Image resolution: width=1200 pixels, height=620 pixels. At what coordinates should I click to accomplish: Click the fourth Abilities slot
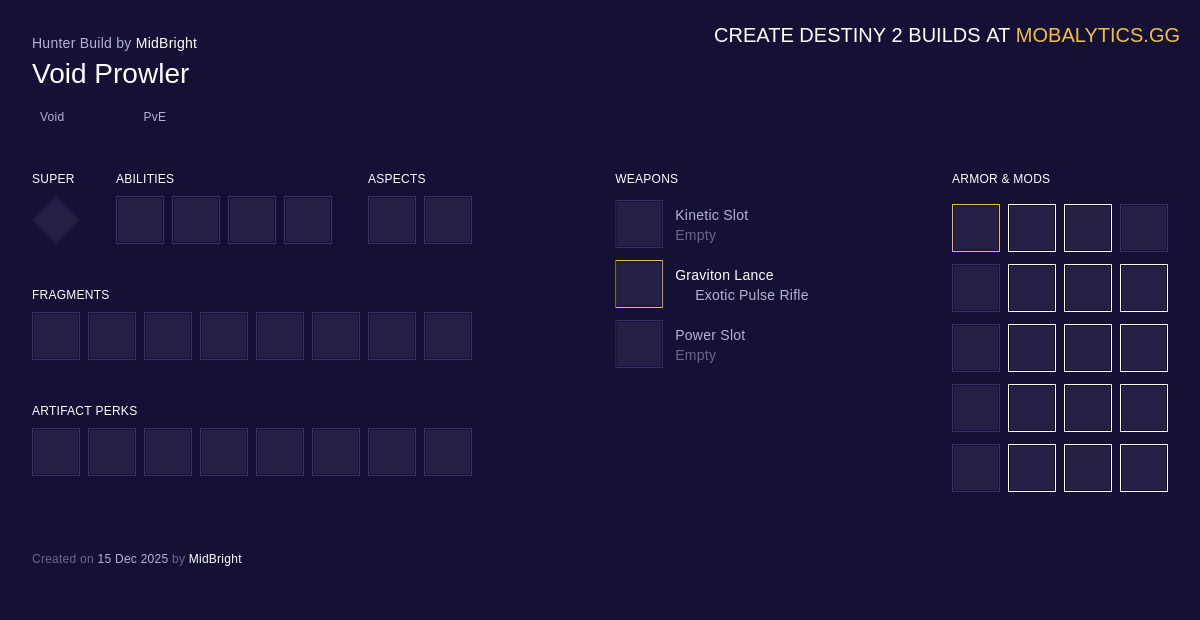click(308, 220)
